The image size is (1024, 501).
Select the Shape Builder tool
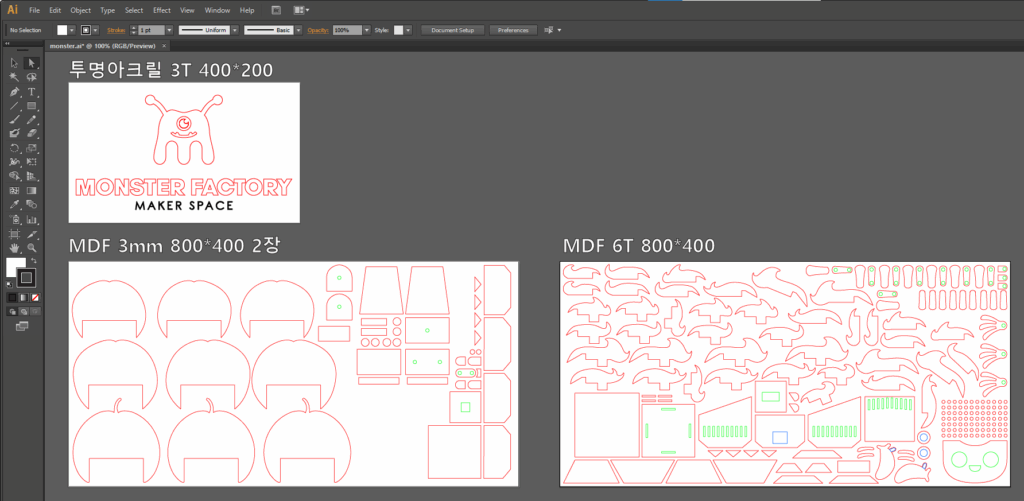point(14,176)
